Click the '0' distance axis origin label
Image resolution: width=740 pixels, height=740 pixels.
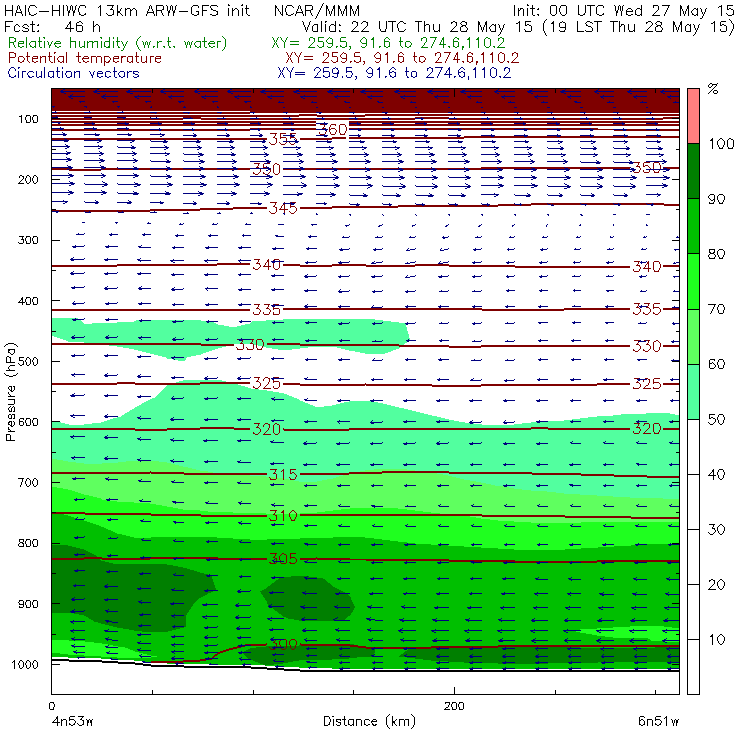(51, 706)
